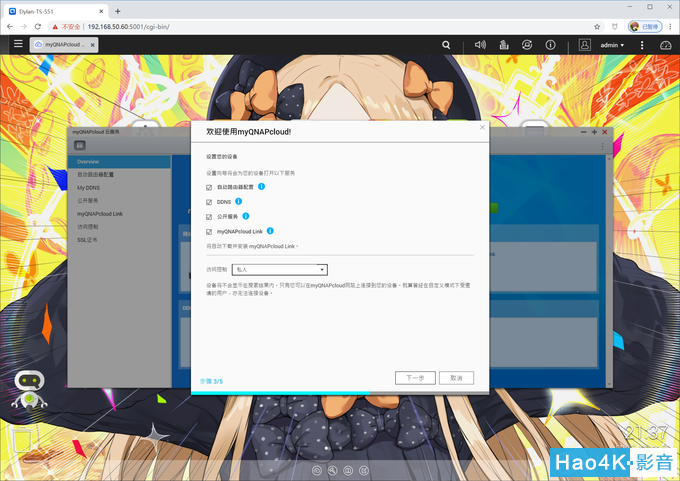
Task: Open the external devices icon
Action: [x=527, y=45]
